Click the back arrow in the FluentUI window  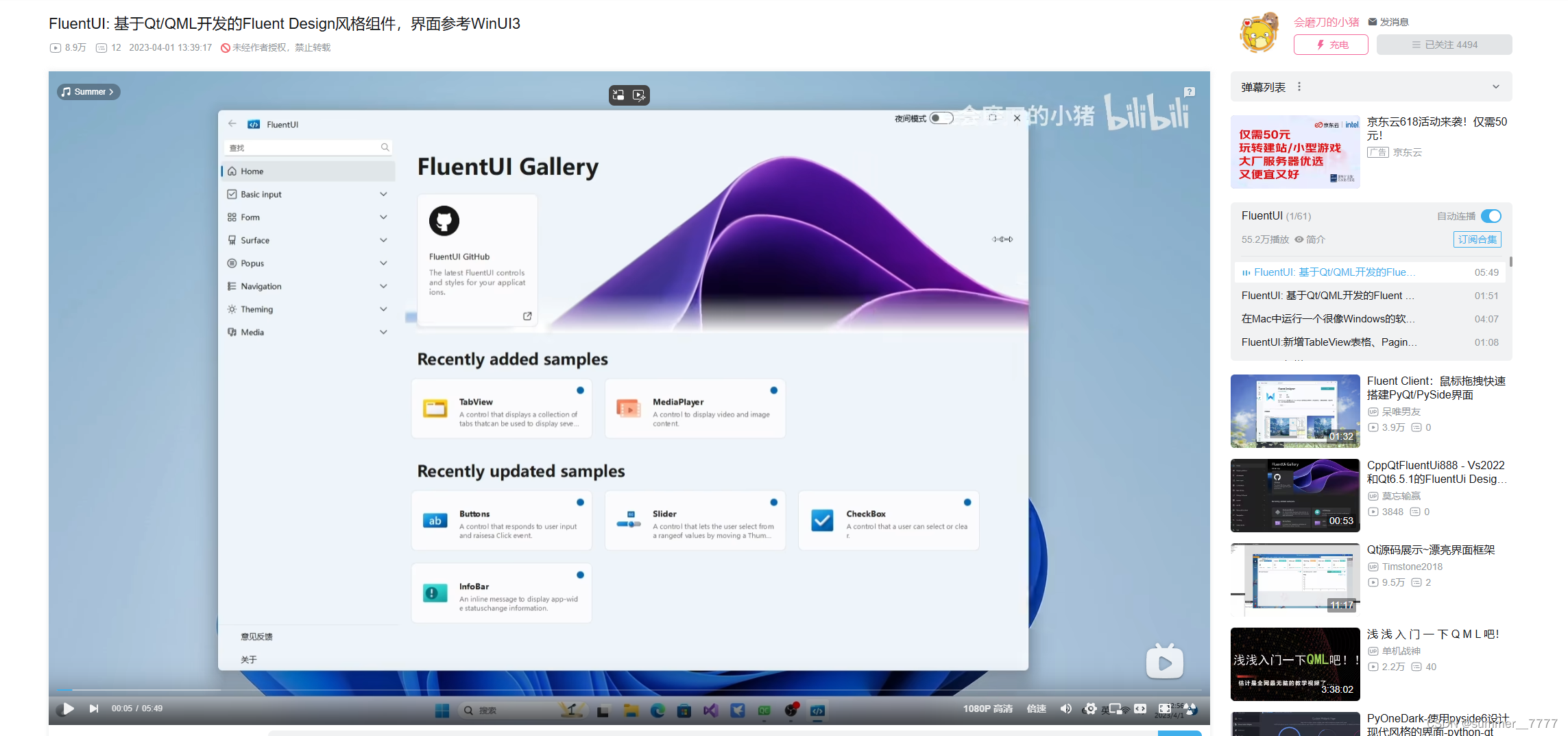click(232, 123)
